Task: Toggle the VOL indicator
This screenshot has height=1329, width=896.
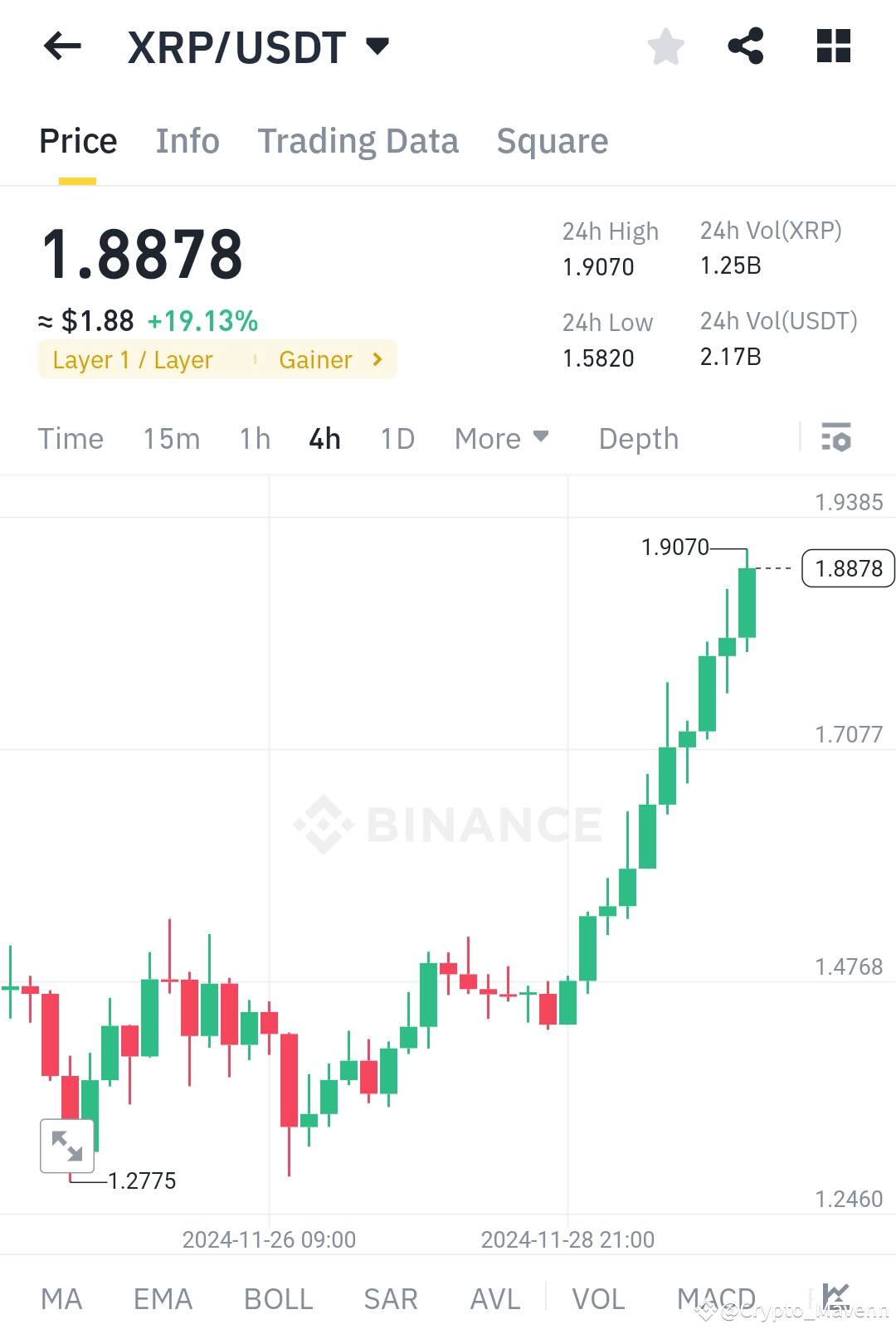Action: [x=599, y=1298]
